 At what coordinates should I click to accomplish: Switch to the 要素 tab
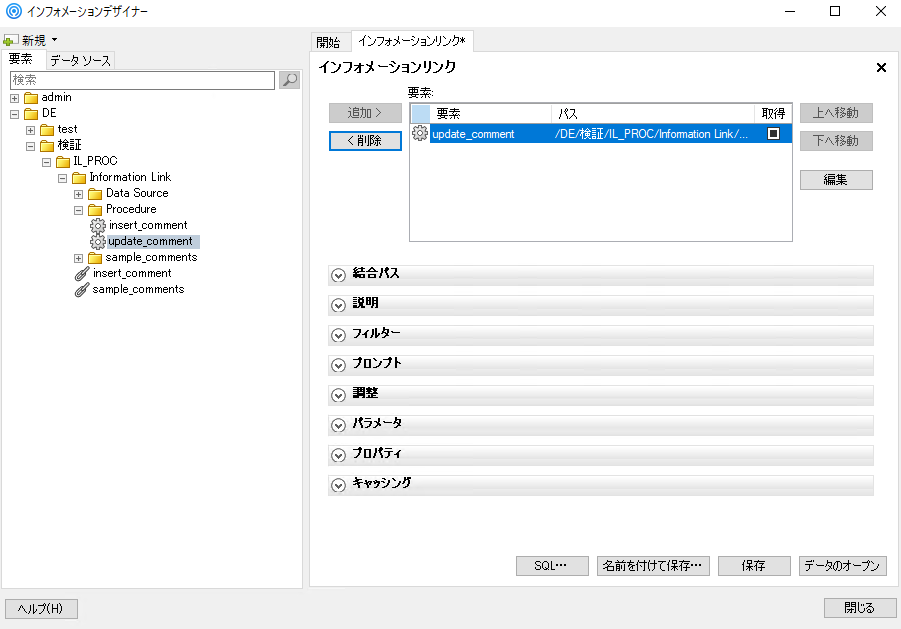coord(21,59)
